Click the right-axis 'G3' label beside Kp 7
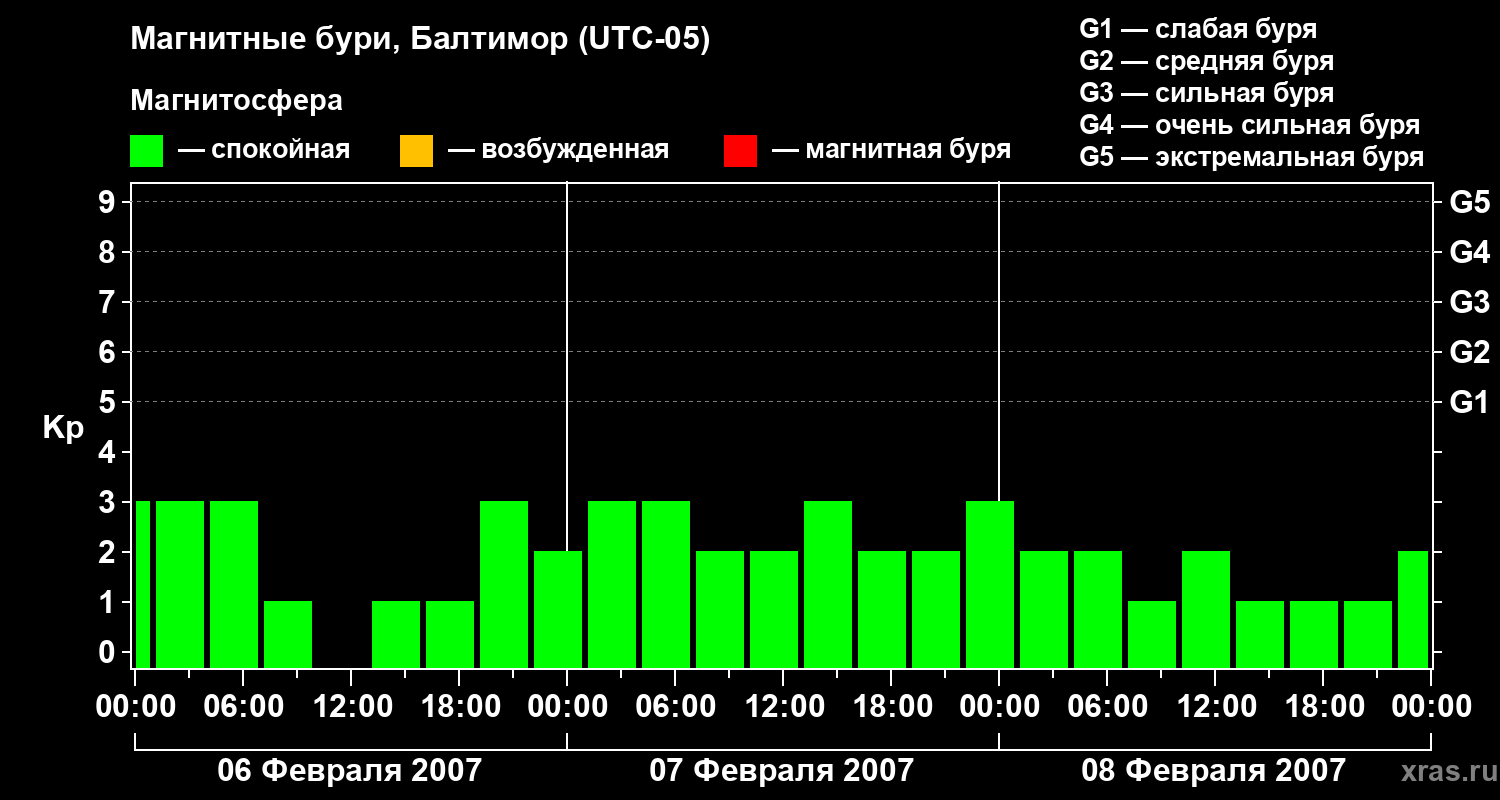Image resolution: width=1500 pixels, height=800 pixels. [x=1469, y=302]
